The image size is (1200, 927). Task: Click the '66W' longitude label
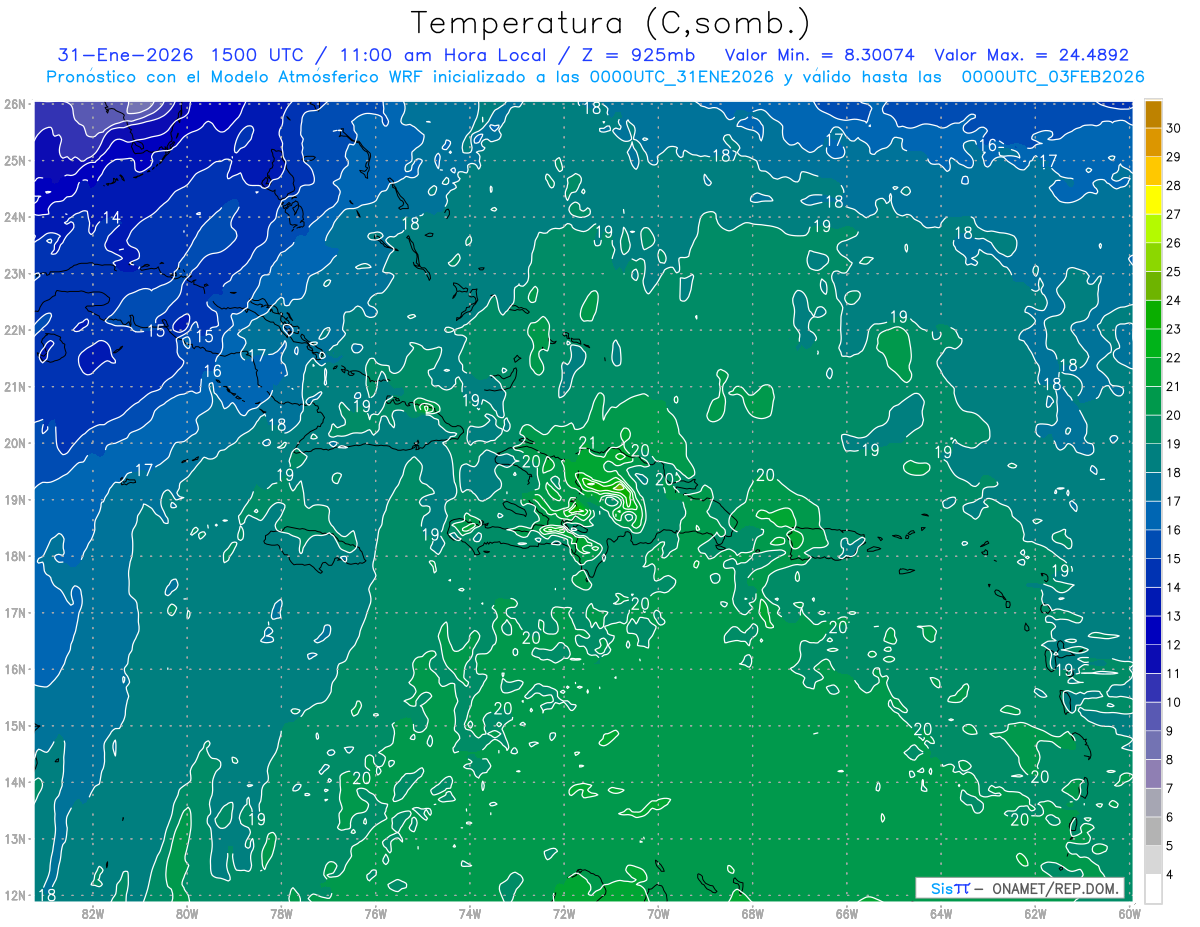tap(847, 914)
